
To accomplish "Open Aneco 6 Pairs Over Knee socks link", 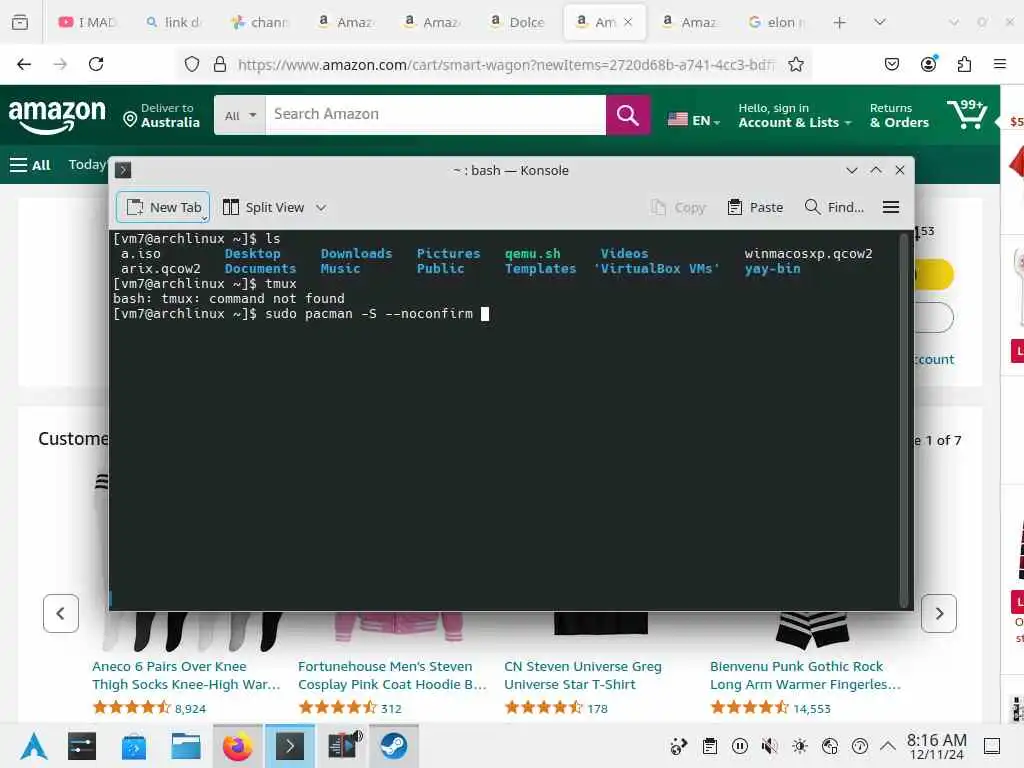I will (x=186, y=675).
